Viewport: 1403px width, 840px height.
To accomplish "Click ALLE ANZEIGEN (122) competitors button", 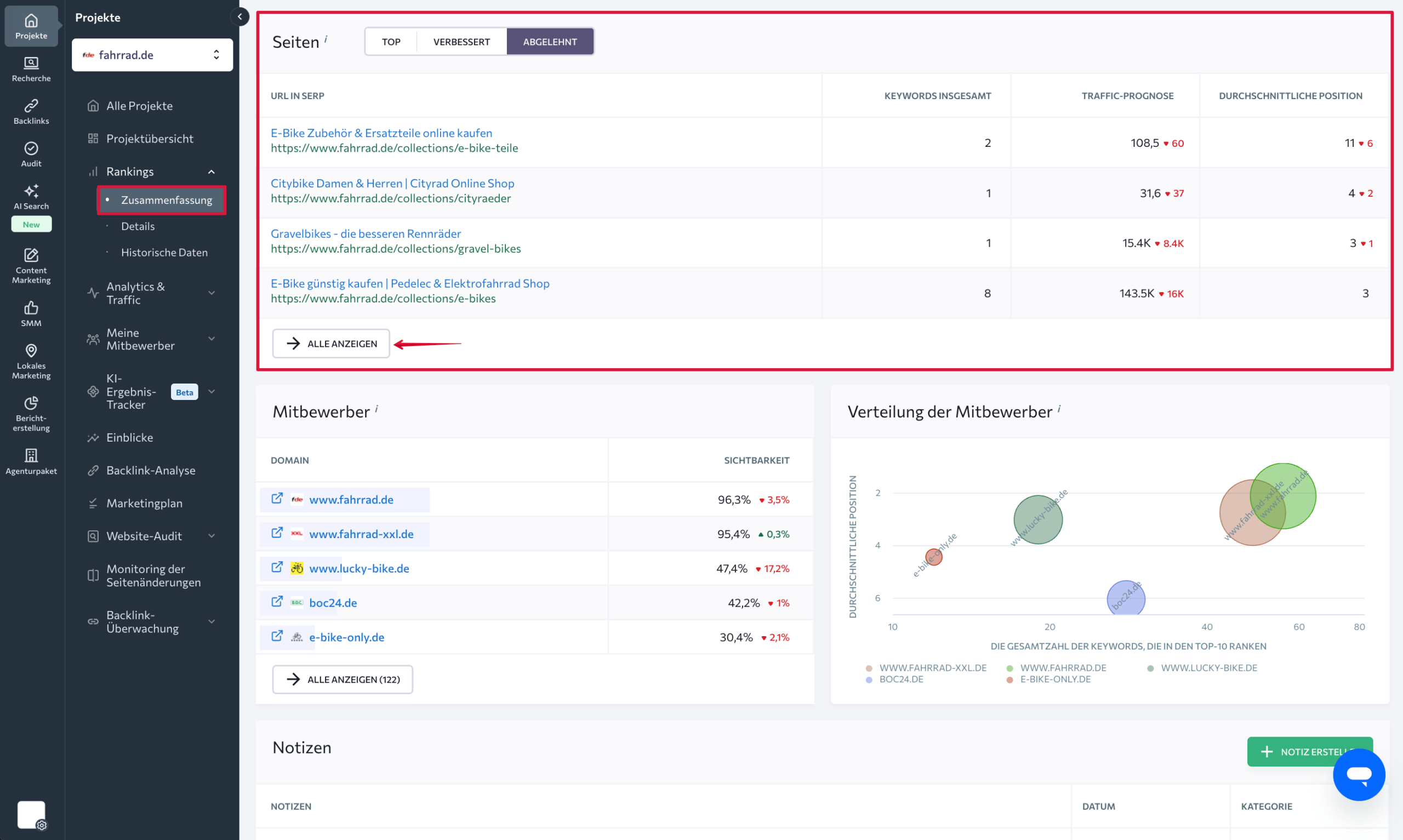I will click(x=343, y=679).
